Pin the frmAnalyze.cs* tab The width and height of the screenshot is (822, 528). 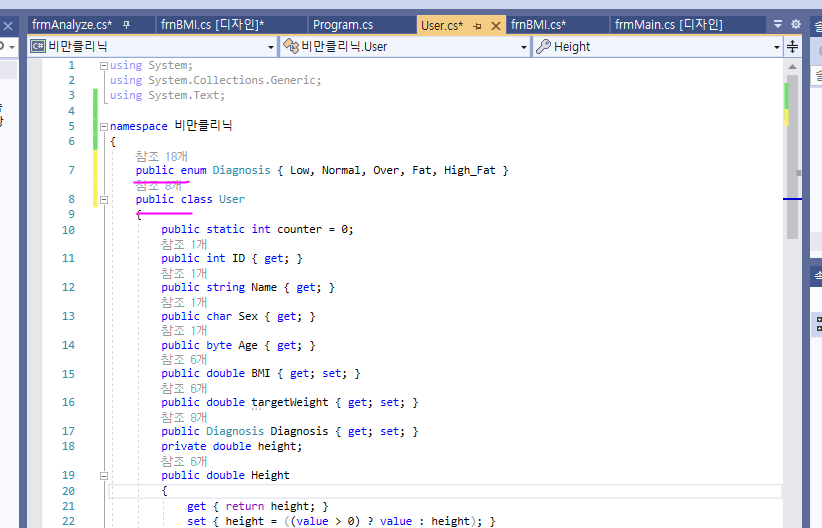coord(126,25)
